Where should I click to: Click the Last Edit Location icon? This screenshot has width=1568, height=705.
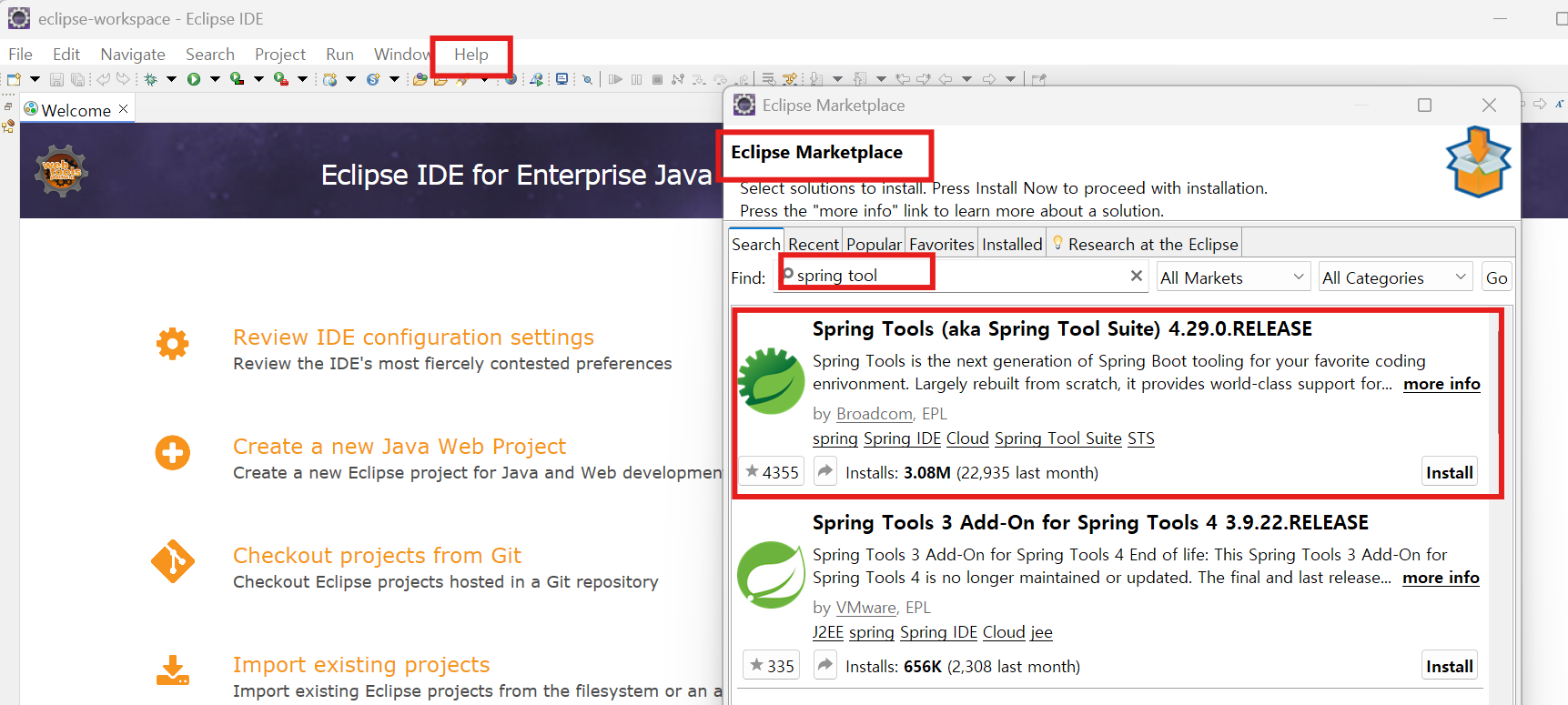(x=903, y=79)
